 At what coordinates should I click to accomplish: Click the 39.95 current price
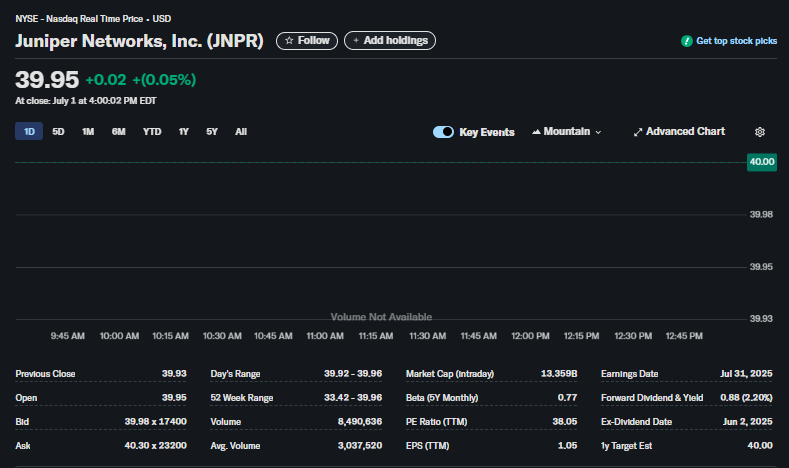coord(47,80)
